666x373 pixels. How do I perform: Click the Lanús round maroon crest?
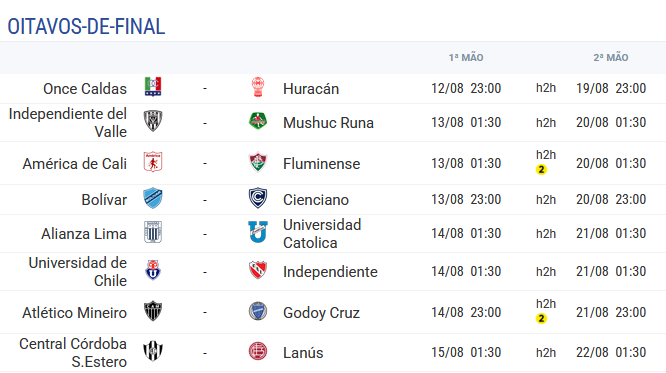tap(258, 351)
